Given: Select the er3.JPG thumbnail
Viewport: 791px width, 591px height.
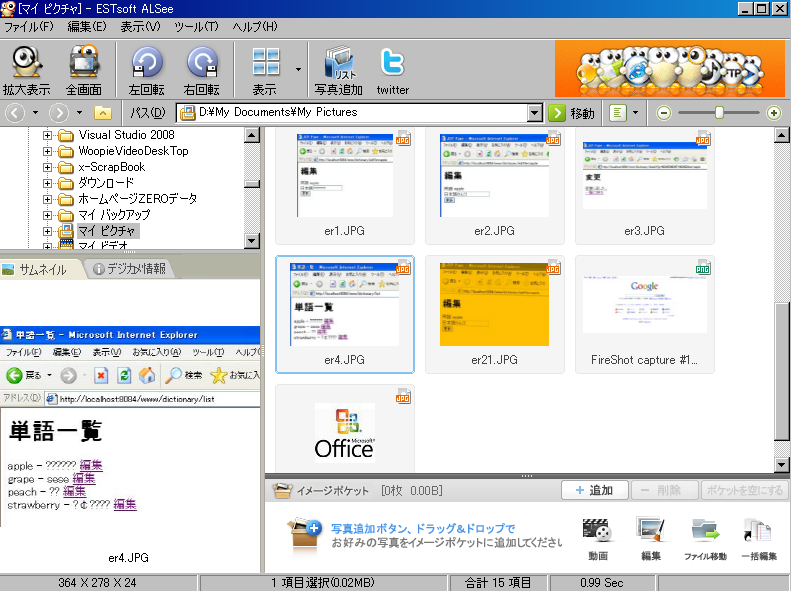Looking at the screenshot, I should coord(645,186).
